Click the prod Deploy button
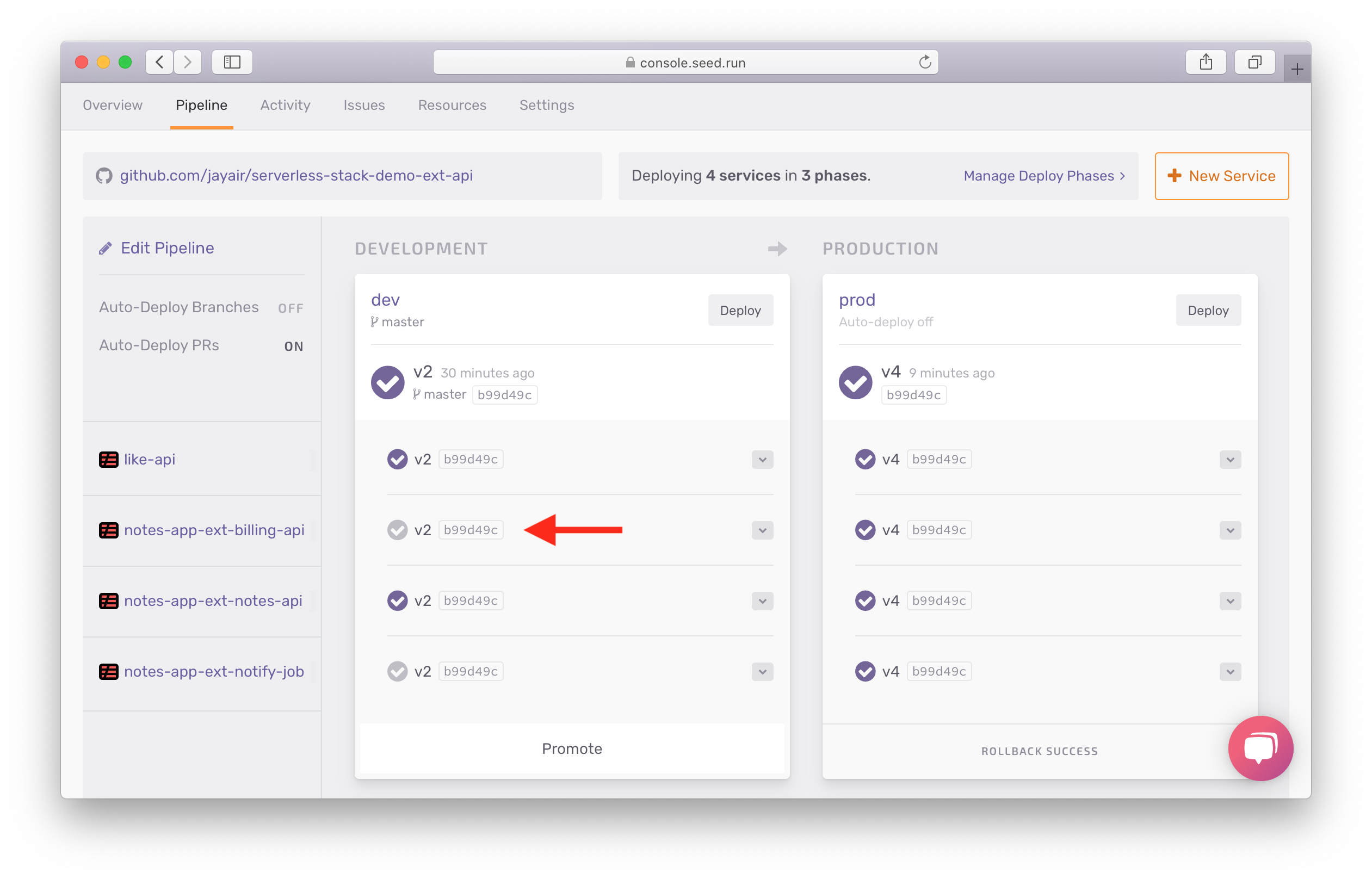The image size is (1372, 879). click(x=1208, y=310)
